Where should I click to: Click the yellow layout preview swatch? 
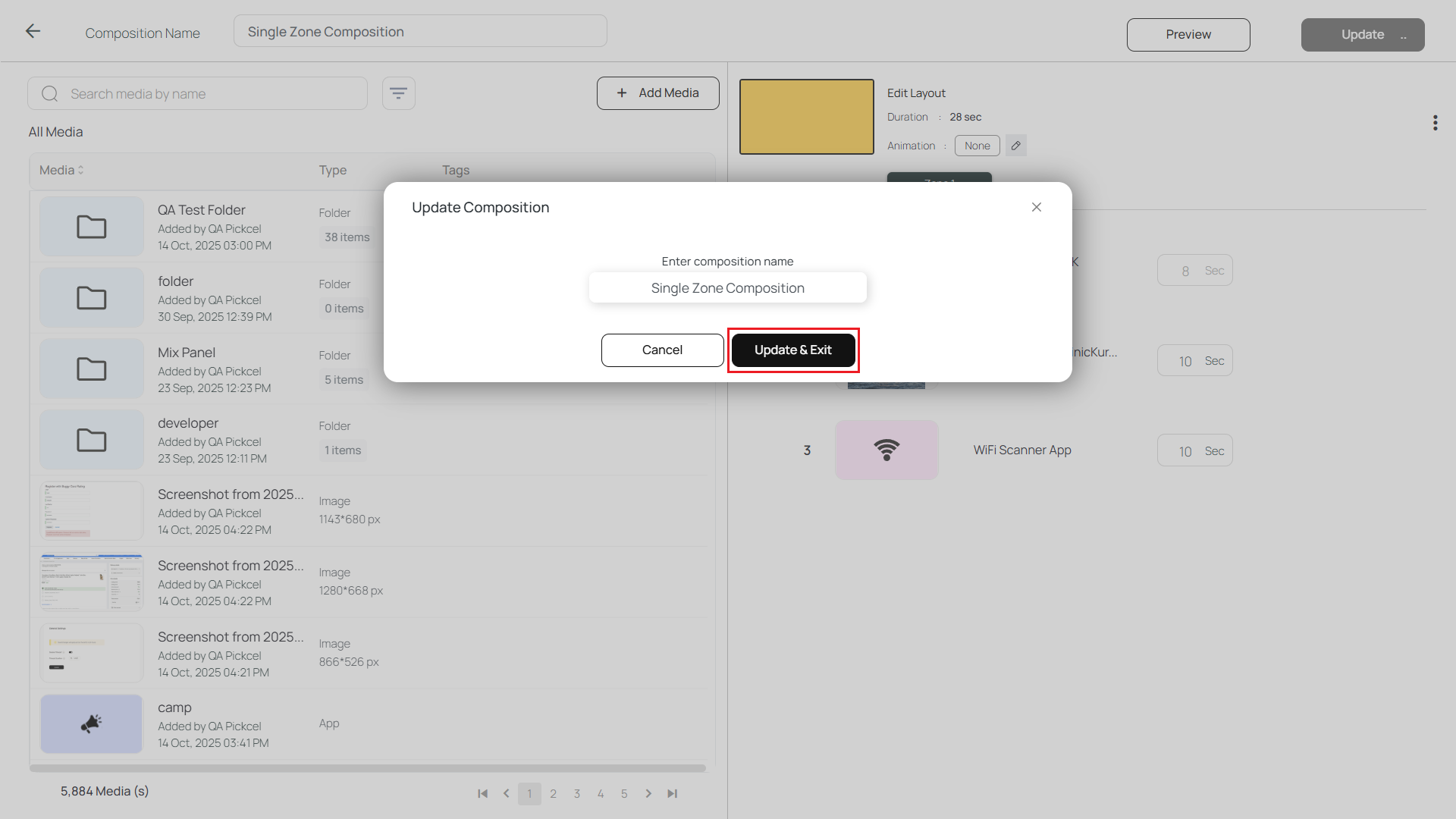coord(806,117)
